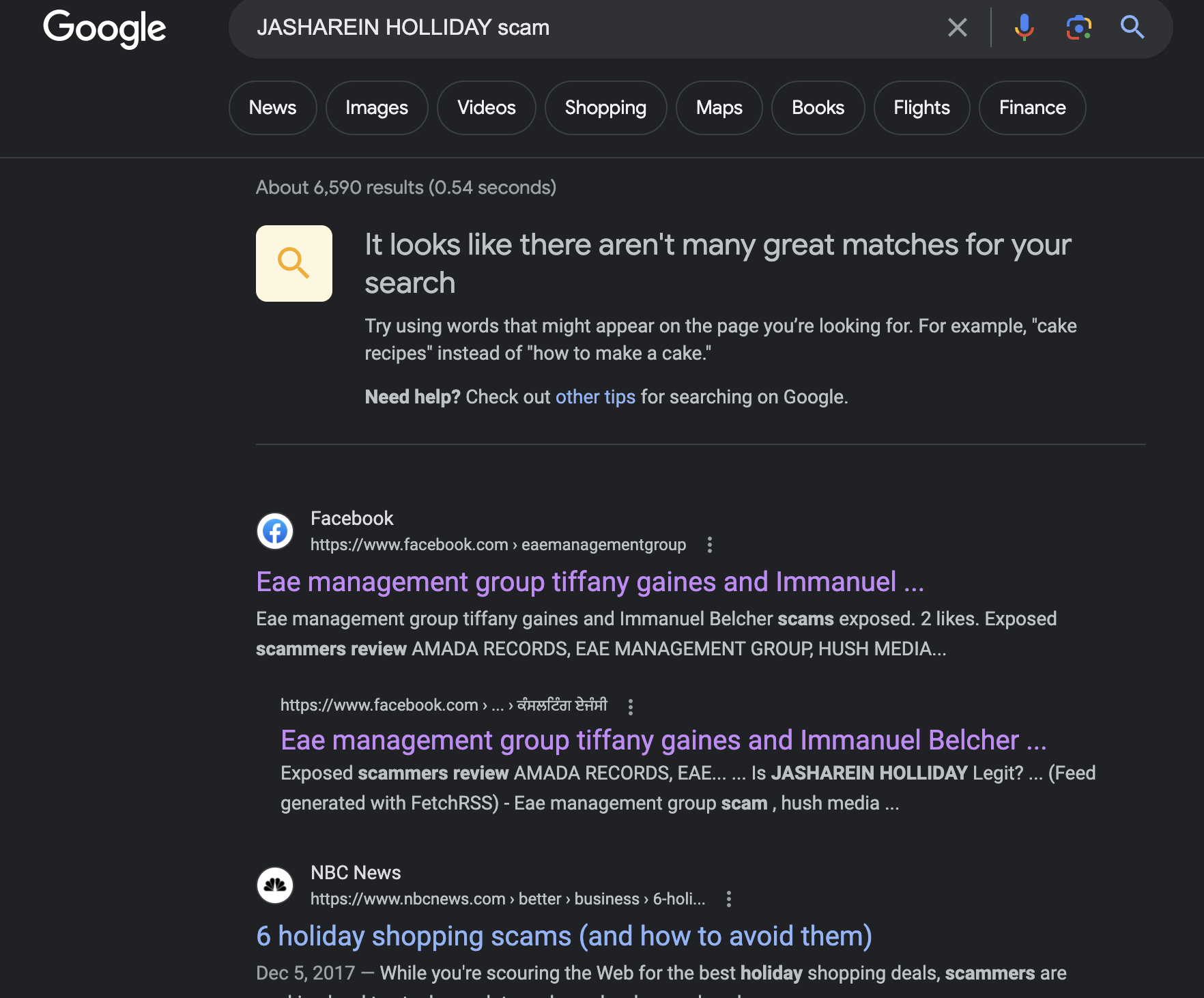Image resolution: width=1204 pixels, height=998 pixels.
Task: Click the Google logo
Action: pos(104,29)
